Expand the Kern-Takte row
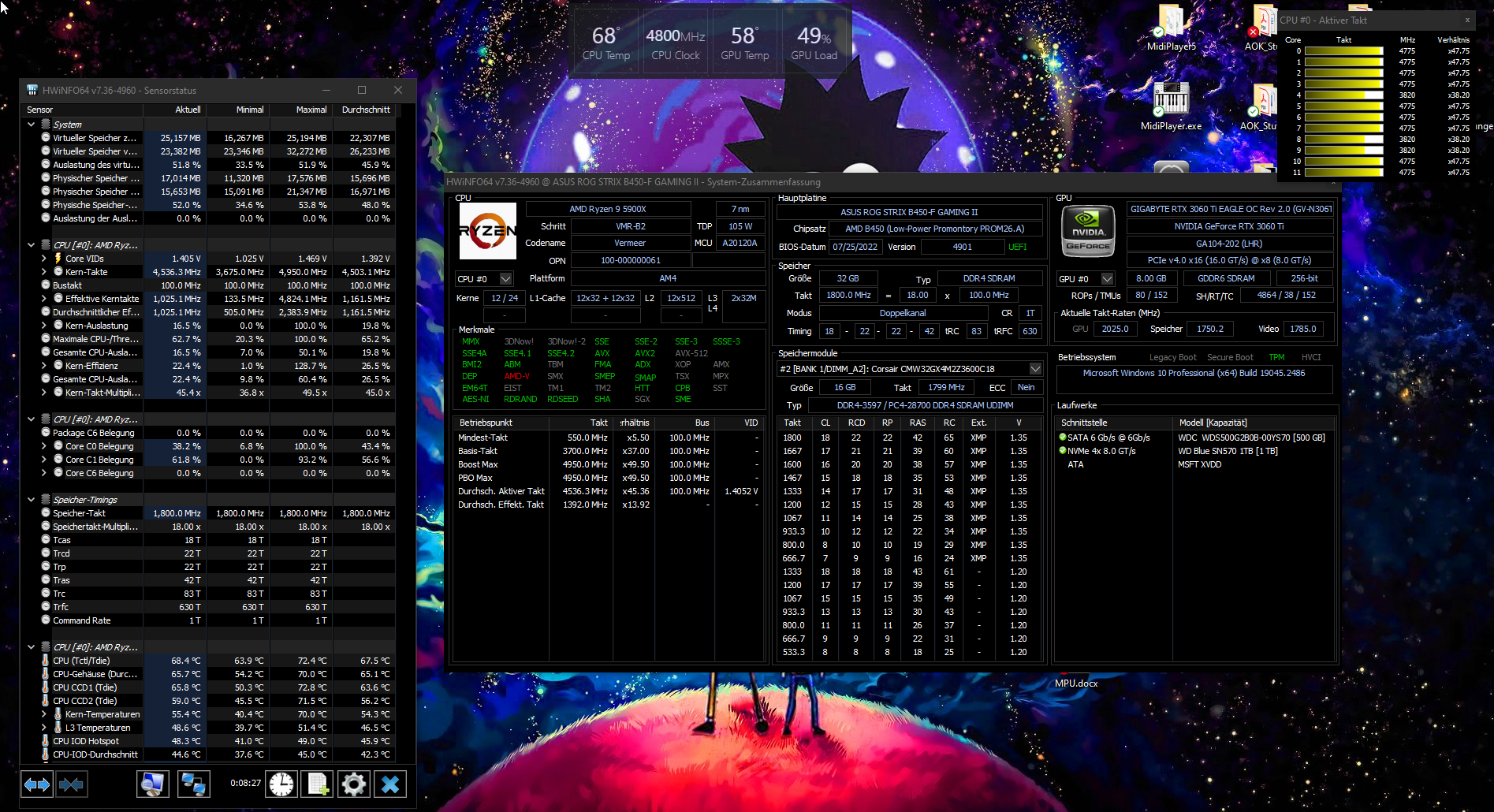 tap(44, 272)
